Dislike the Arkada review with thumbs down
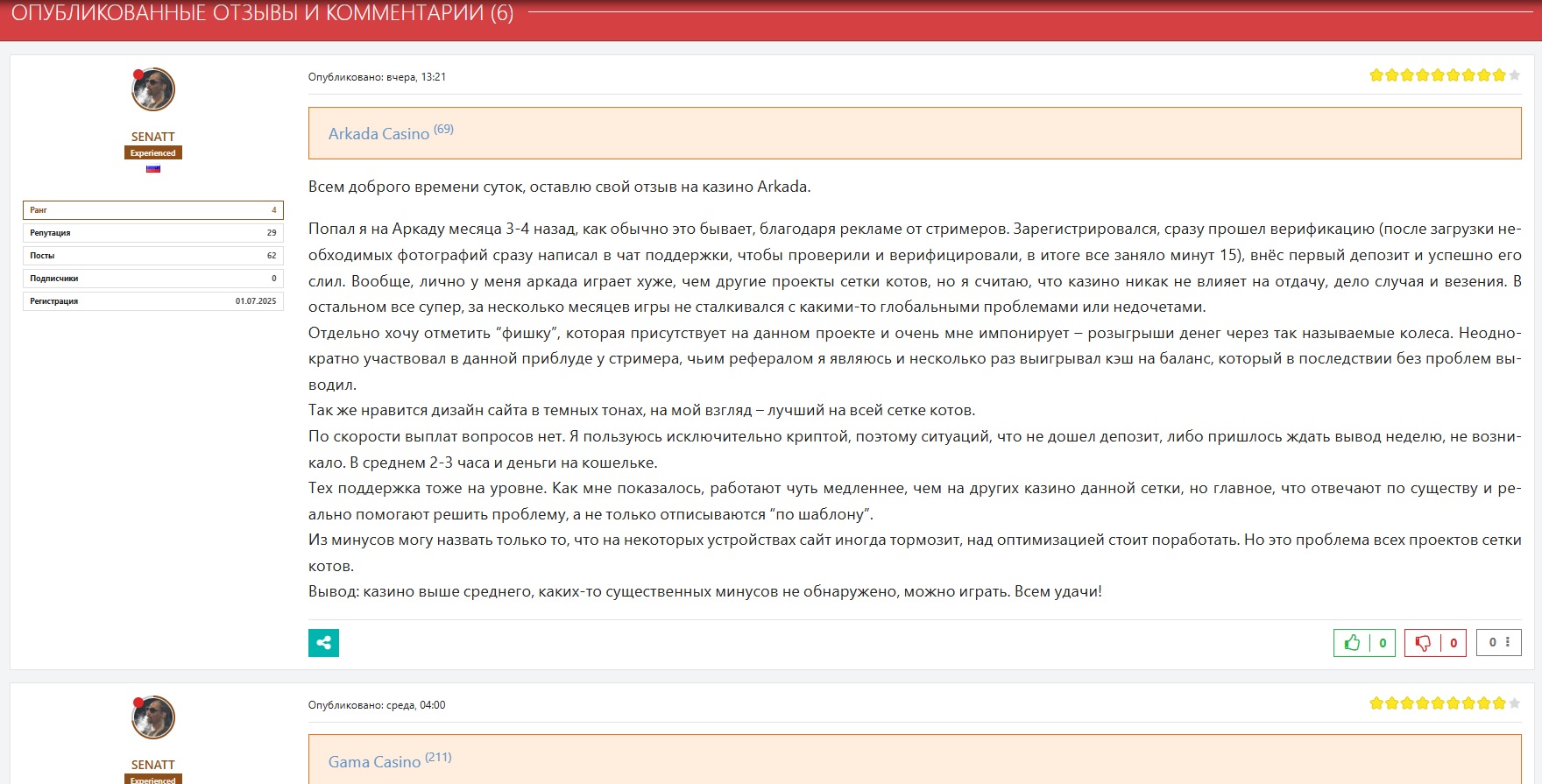This screenshot has height=784, width=1542. (1423, 643)
